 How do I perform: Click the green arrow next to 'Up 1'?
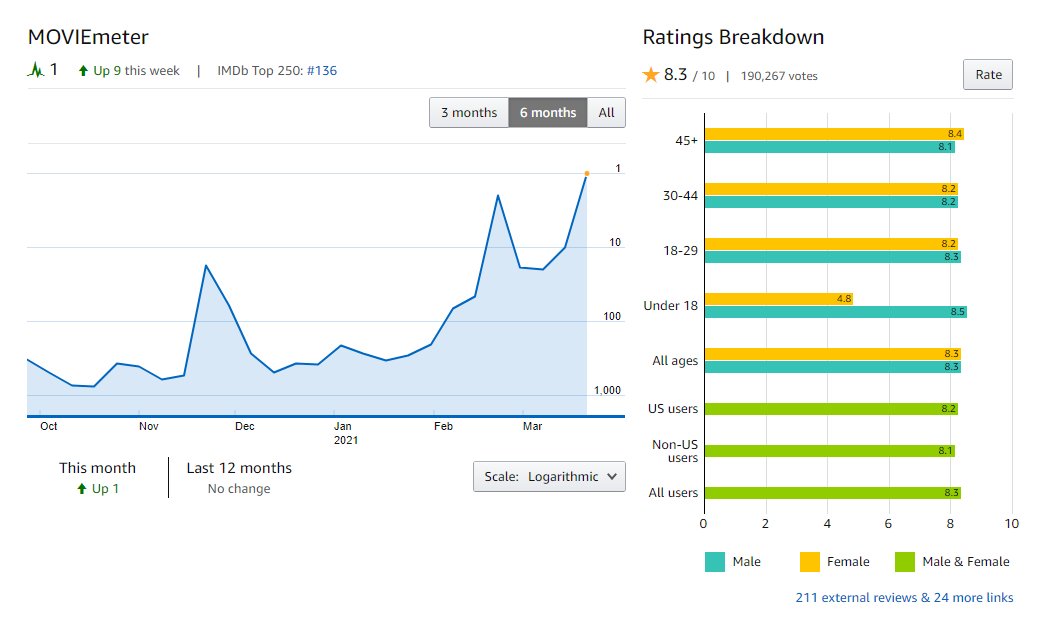pos(81,488)
